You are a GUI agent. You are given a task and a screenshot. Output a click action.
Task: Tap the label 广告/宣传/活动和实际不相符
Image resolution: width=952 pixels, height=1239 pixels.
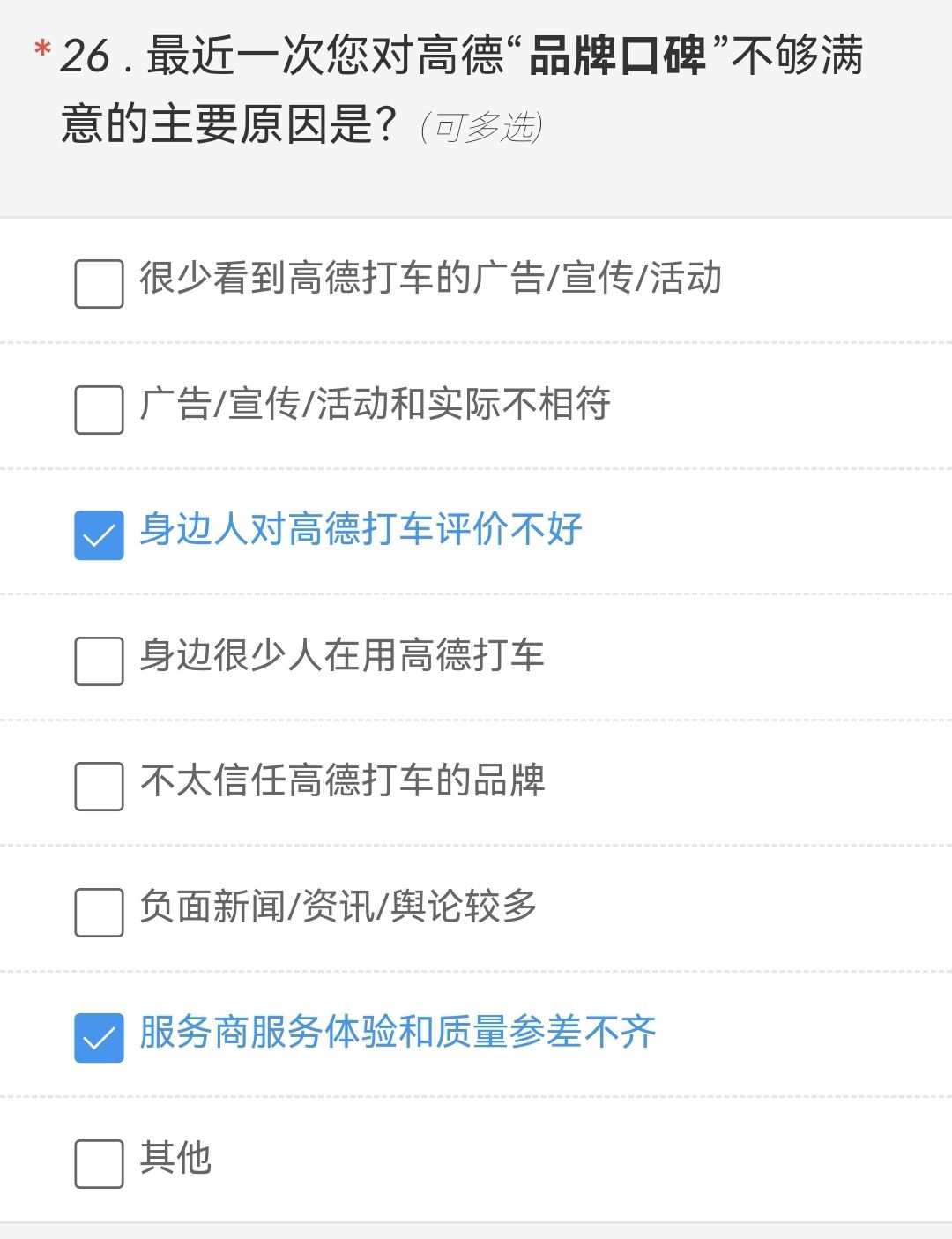point(375,404)
